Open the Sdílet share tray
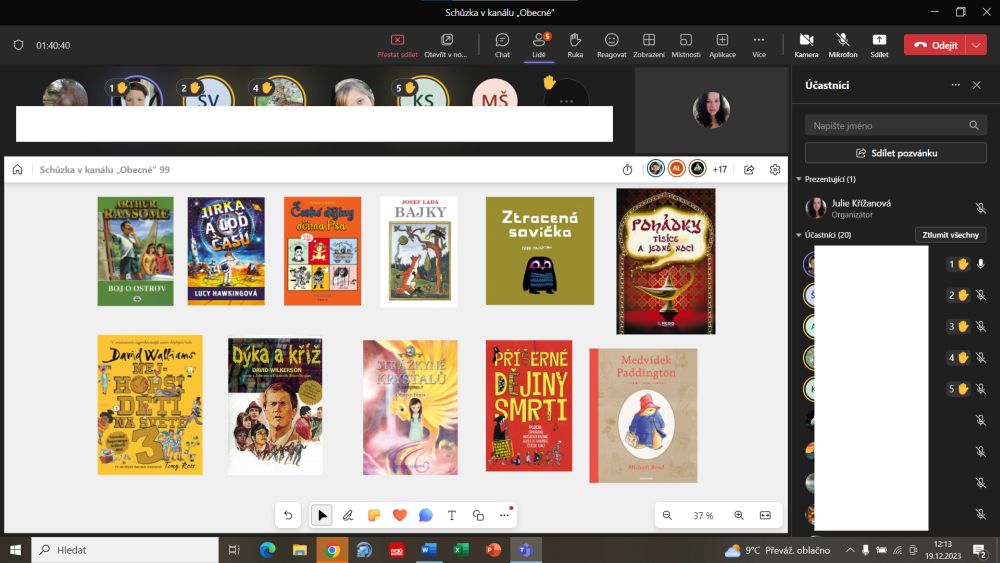The image size is (1000, 563). click(x=879, y=45)
